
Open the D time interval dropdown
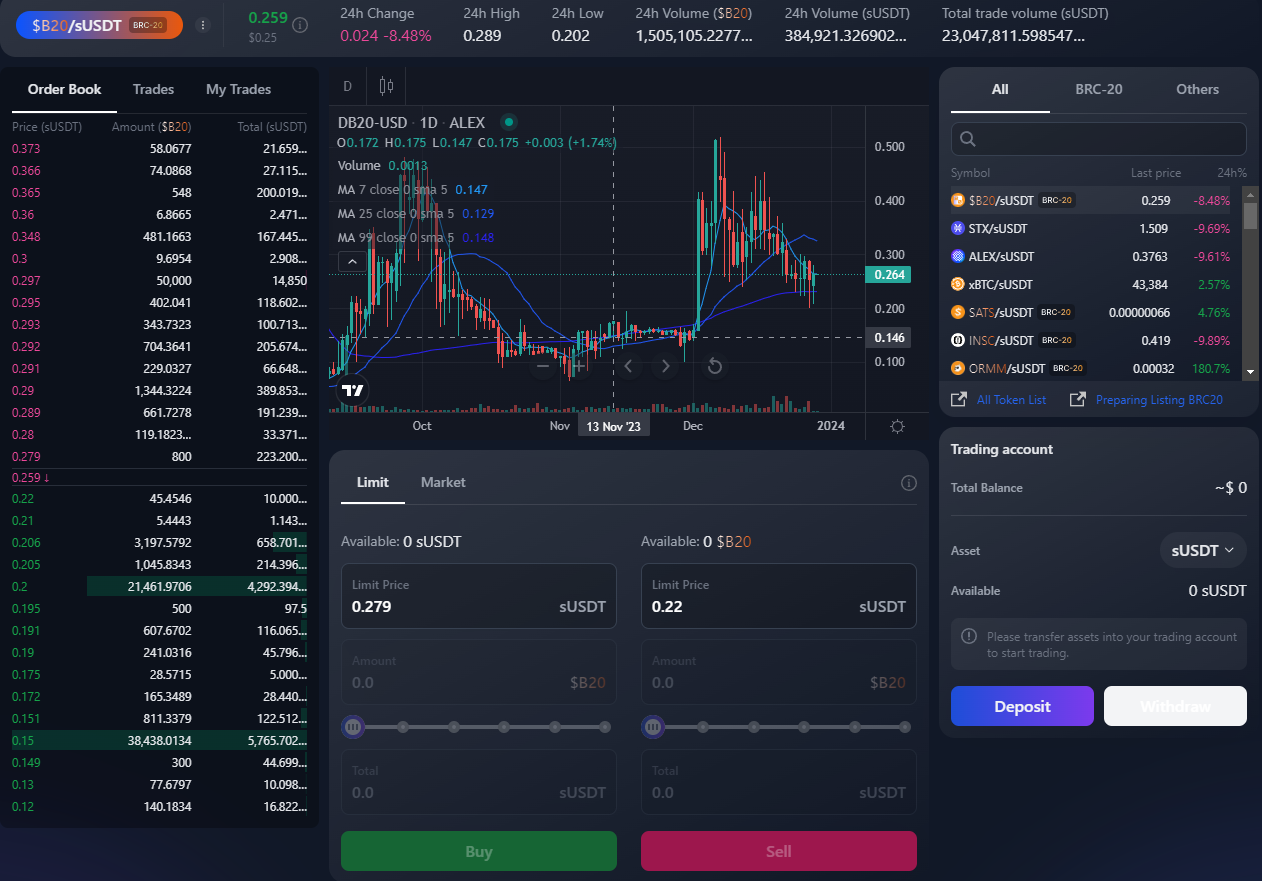click(x=348, y=86)
